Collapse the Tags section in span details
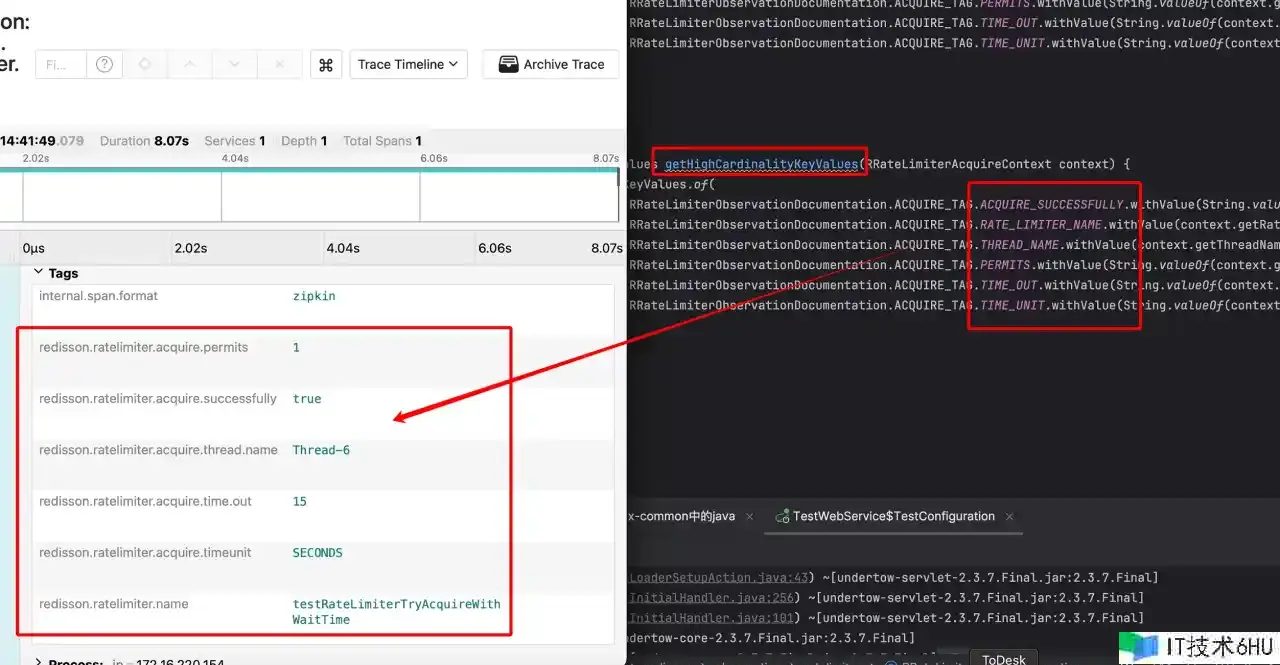The image size is (1280, 665). point(56,273)
